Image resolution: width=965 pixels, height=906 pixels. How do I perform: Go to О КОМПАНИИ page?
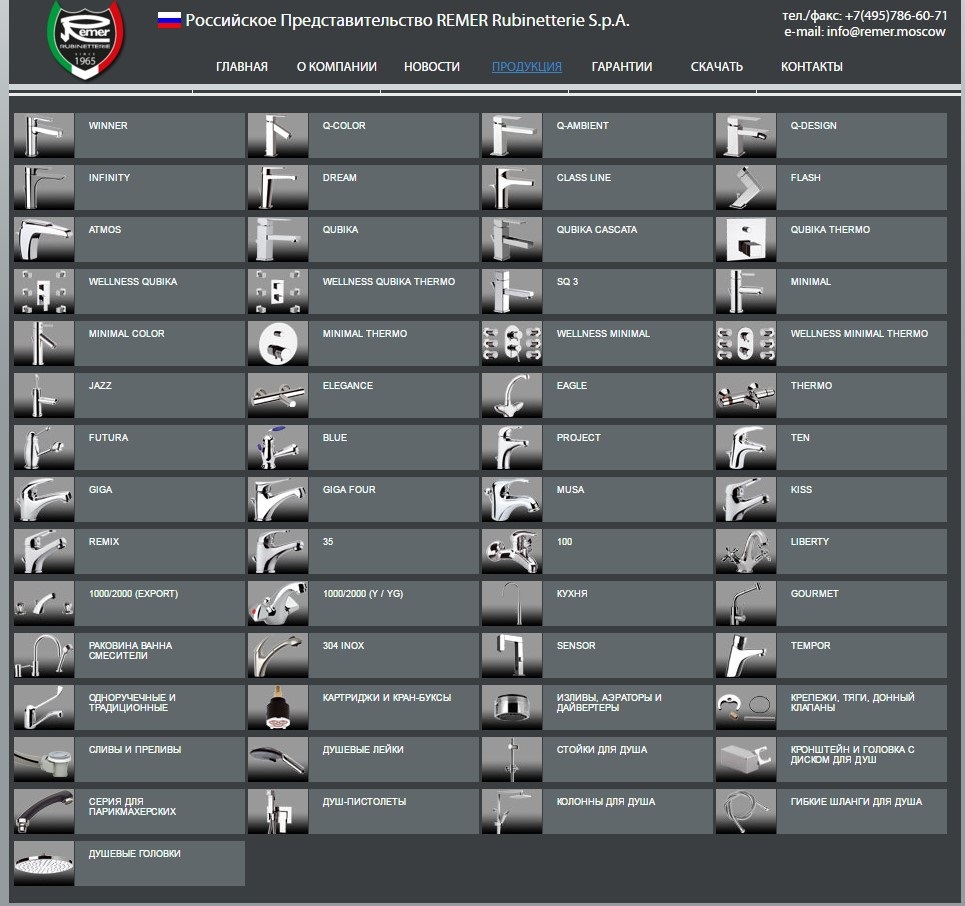click(x=337, y=66)
